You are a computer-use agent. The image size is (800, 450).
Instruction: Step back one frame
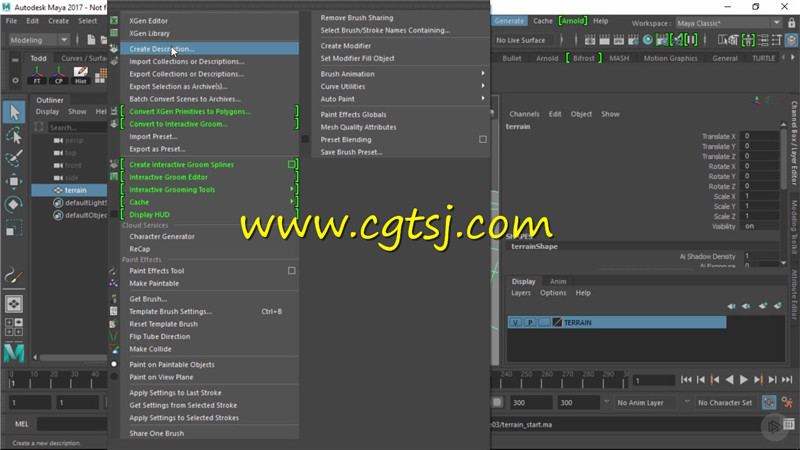(701, 380)
